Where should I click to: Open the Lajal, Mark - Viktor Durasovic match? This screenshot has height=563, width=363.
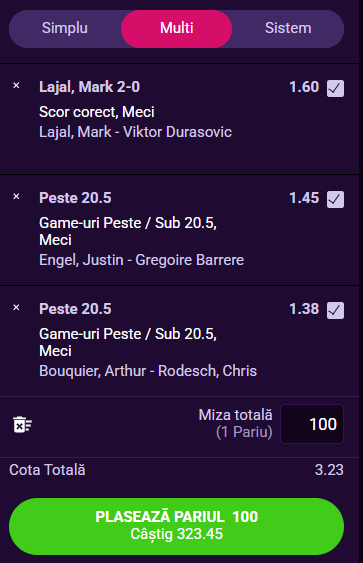[x=135, y=132]
